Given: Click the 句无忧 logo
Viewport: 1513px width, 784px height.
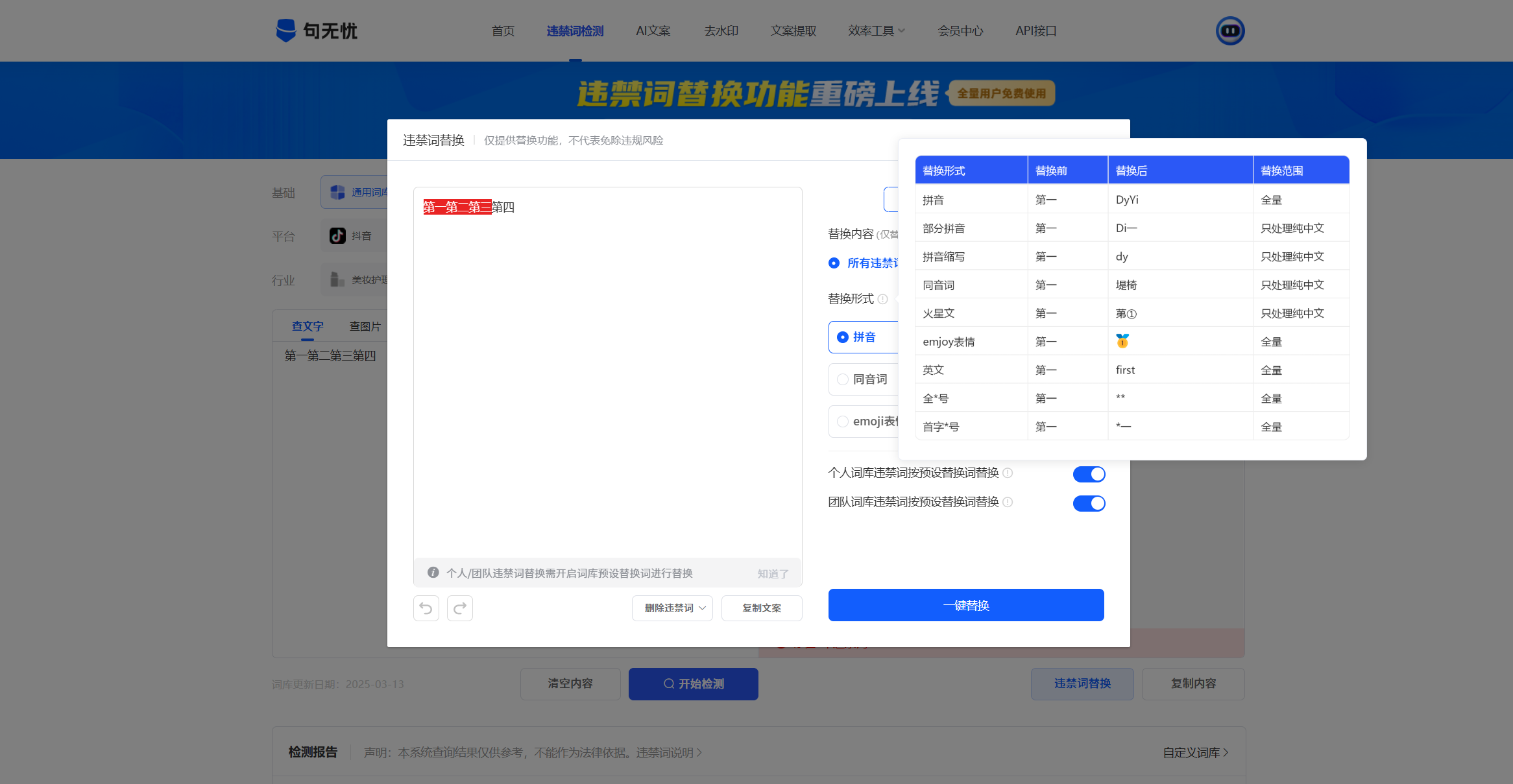Looking at the screenshot, I should 317,30.
